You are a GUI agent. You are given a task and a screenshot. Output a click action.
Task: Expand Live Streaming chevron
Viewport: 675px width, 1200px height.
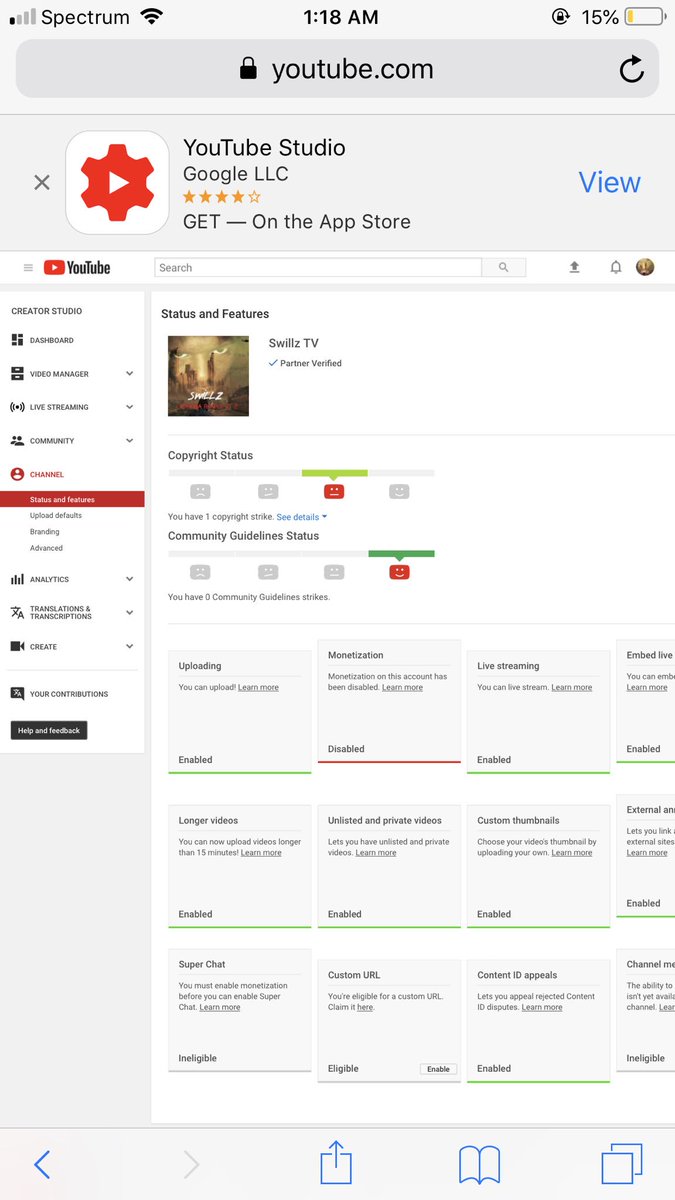pos(130,407)
